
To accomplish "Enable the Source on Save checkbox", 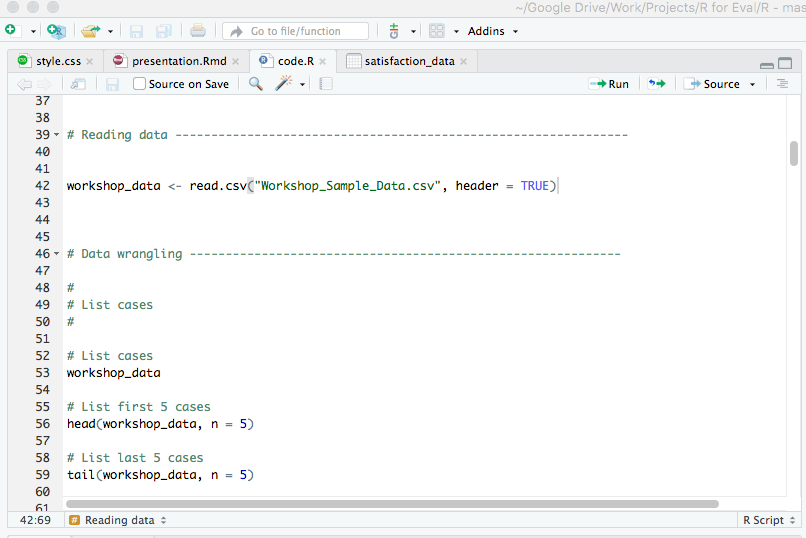I will click(140, 84).
